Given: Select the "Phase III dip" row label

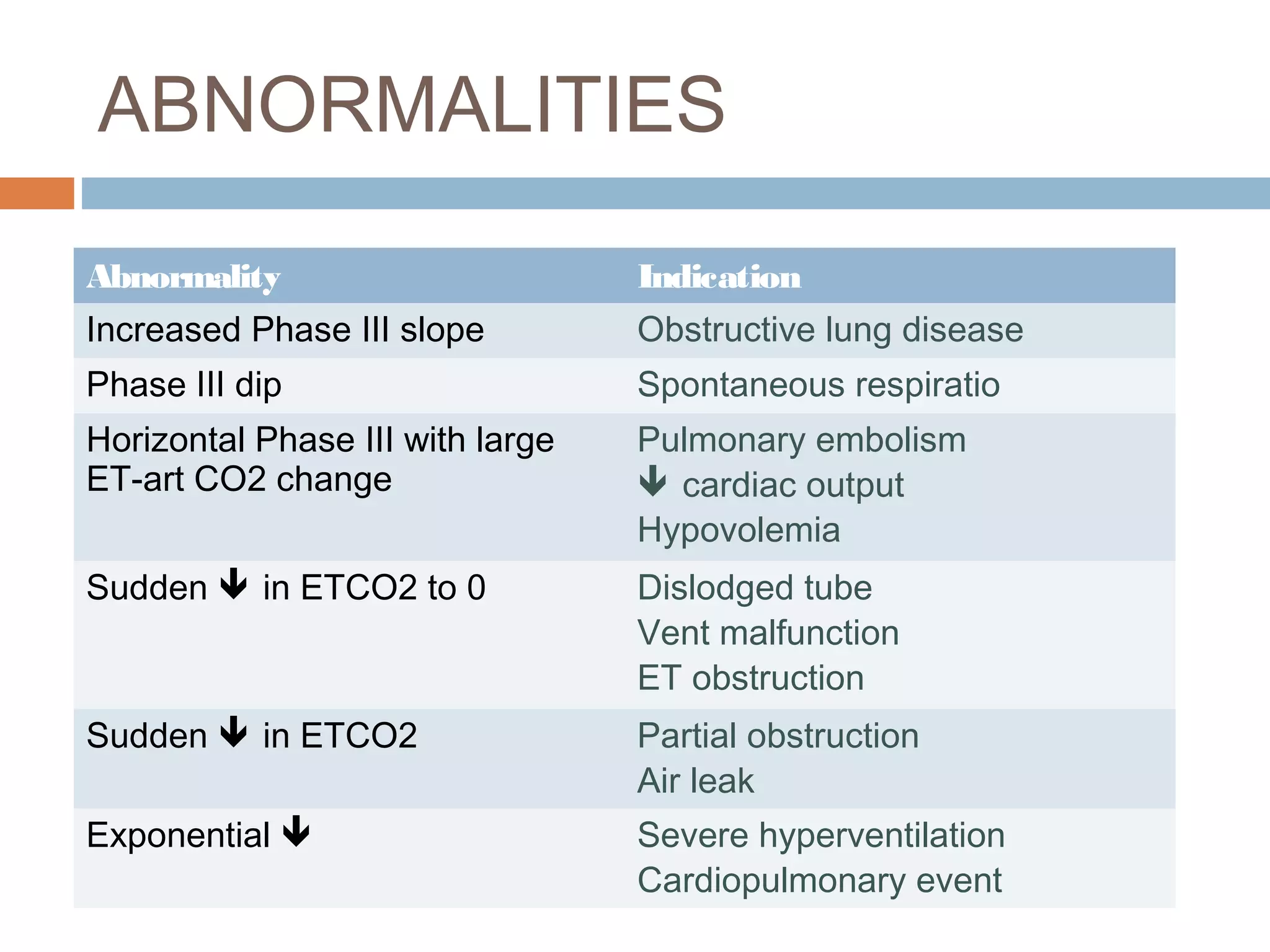Looking at the screenshot, I should tap(184, 385).
